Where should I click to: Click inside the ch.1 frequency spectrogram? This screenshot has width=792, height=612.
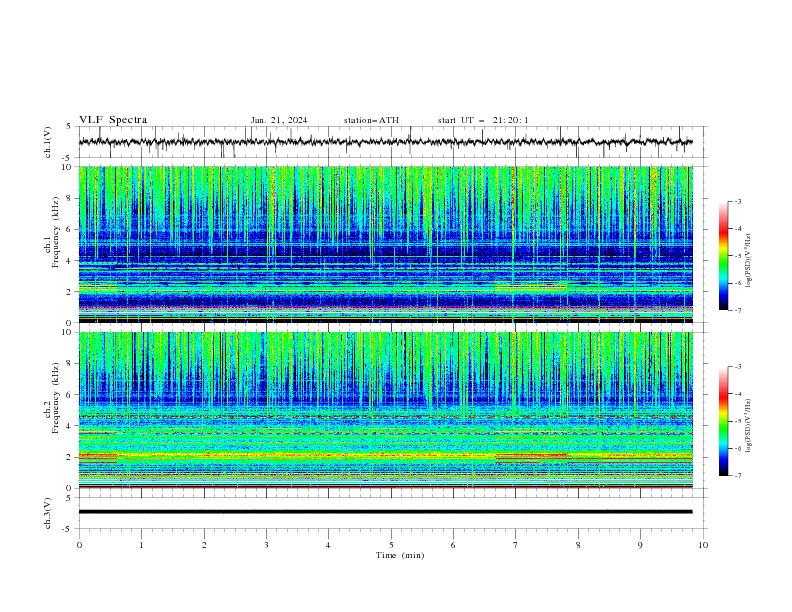point(385,244)
